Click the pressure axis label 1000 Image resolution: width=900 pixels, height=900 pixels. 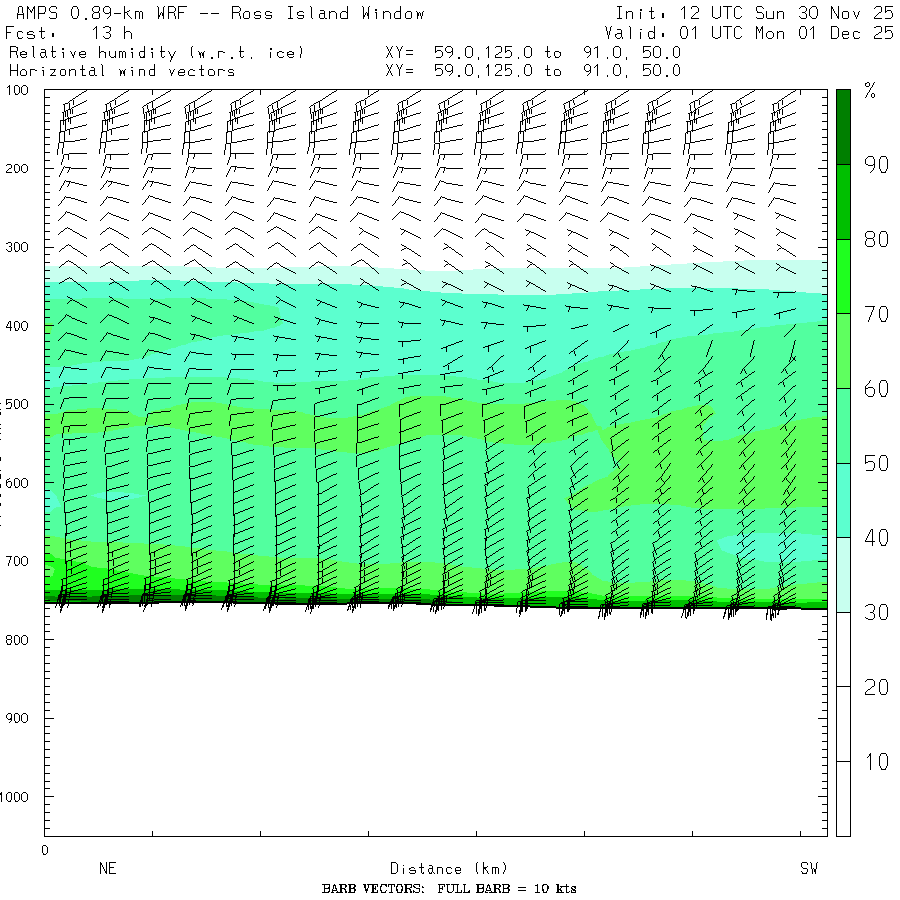pos(14,797)
